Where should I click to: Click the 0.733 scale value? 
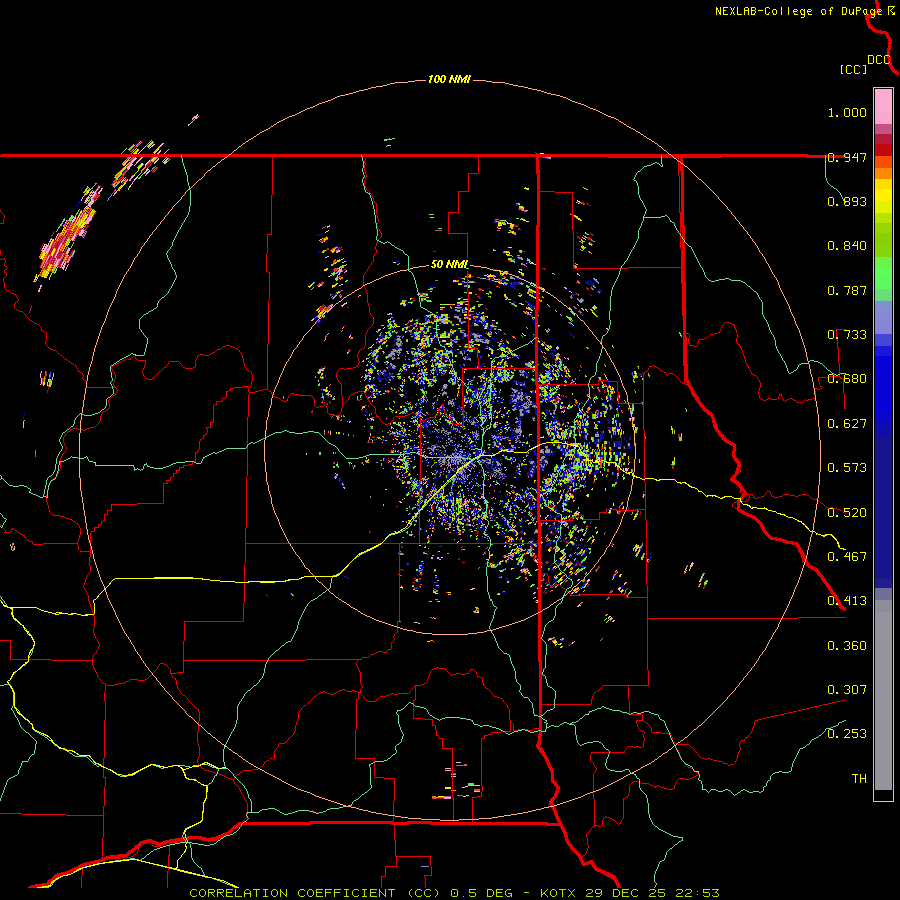coord(847,335)
